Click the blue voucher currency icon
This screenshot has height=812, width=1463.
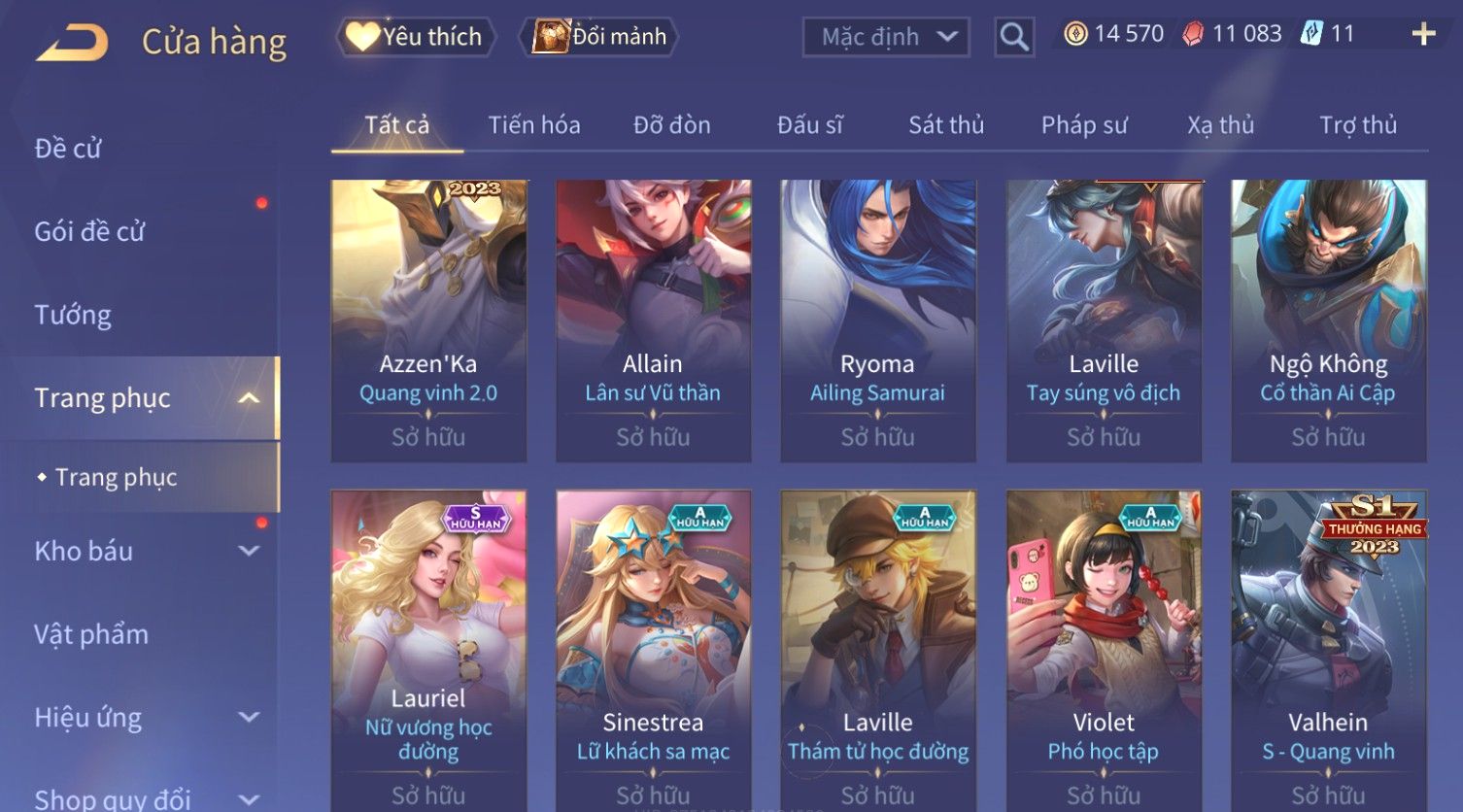(x=1311, y=34)
